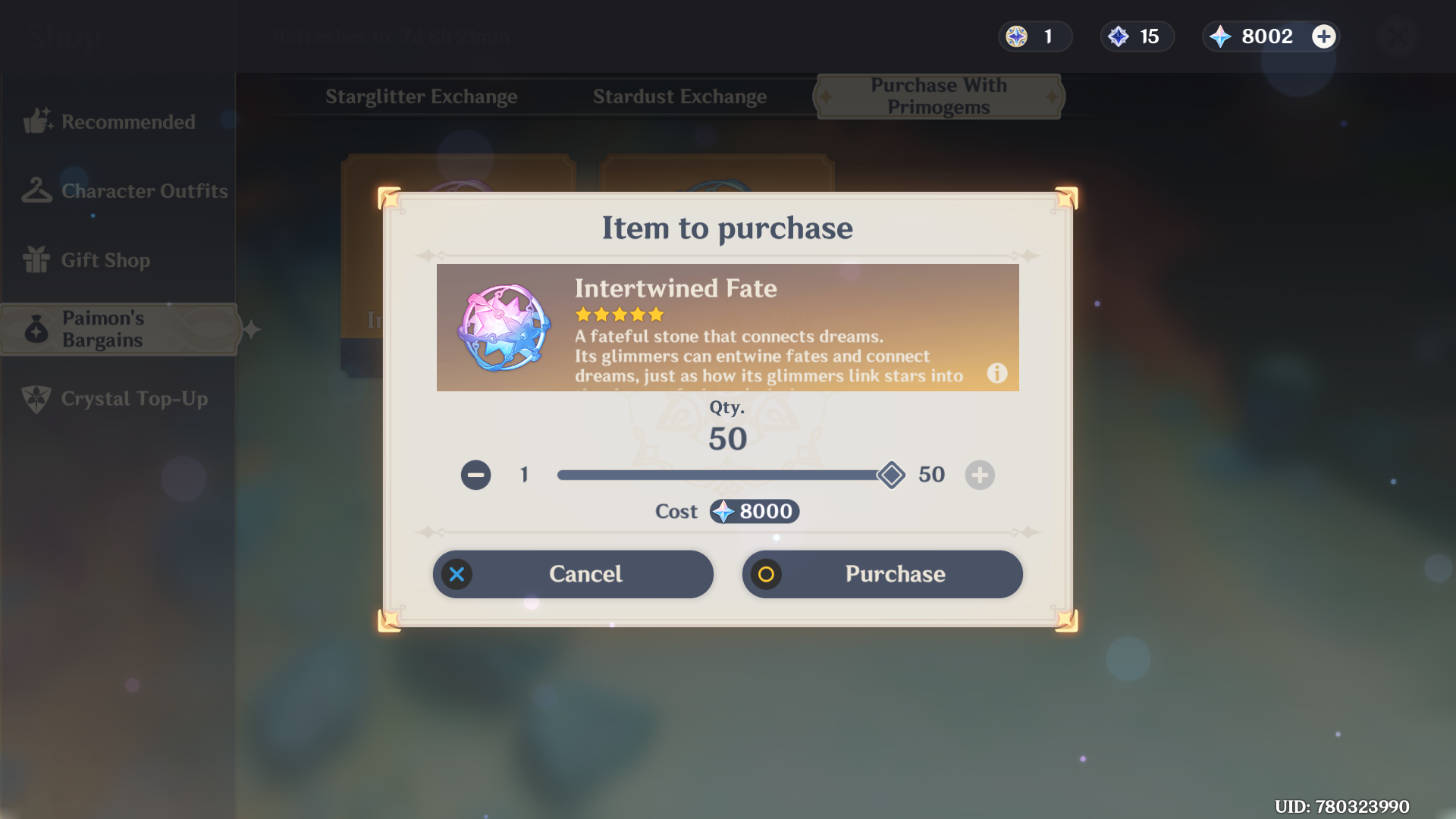The height and width of the screenshot is (819, 1456).
Task: Click the Primogem currency icon in header
Action: pyautogui.click(x=1220, y=36)
